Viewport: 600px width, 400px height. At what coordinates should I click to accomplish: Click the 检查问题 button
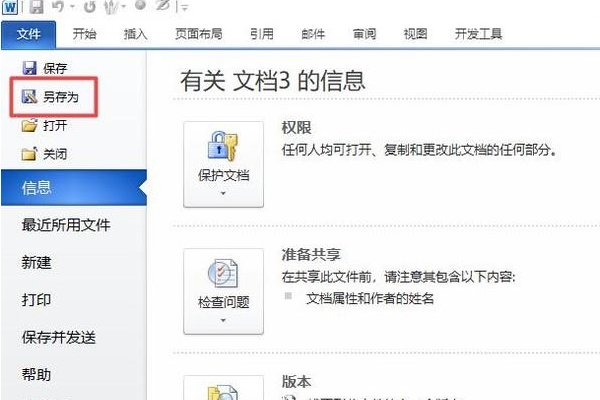click(x=223, y=292)
